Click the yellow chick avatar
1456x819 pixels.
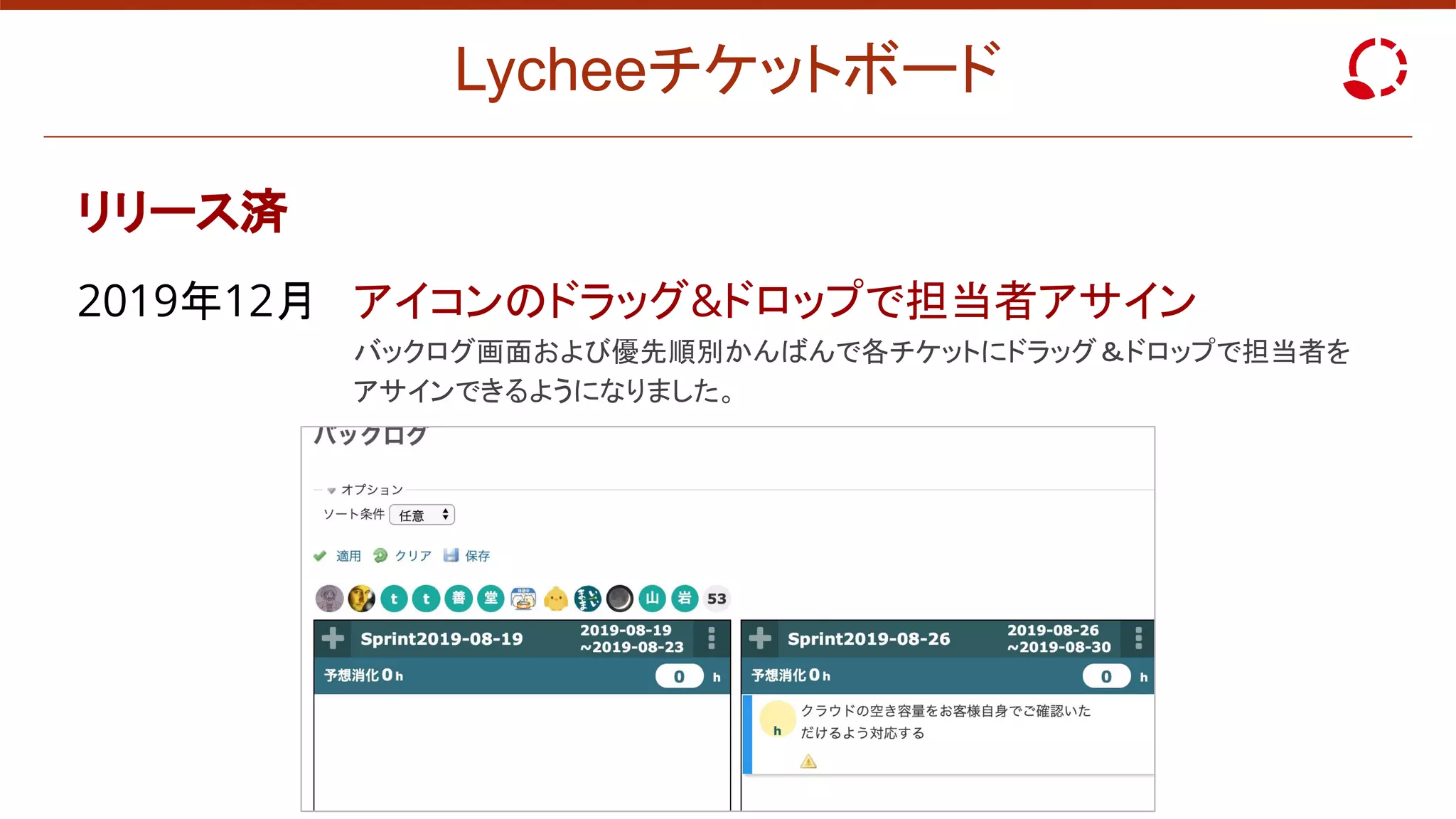pos(555,599)
